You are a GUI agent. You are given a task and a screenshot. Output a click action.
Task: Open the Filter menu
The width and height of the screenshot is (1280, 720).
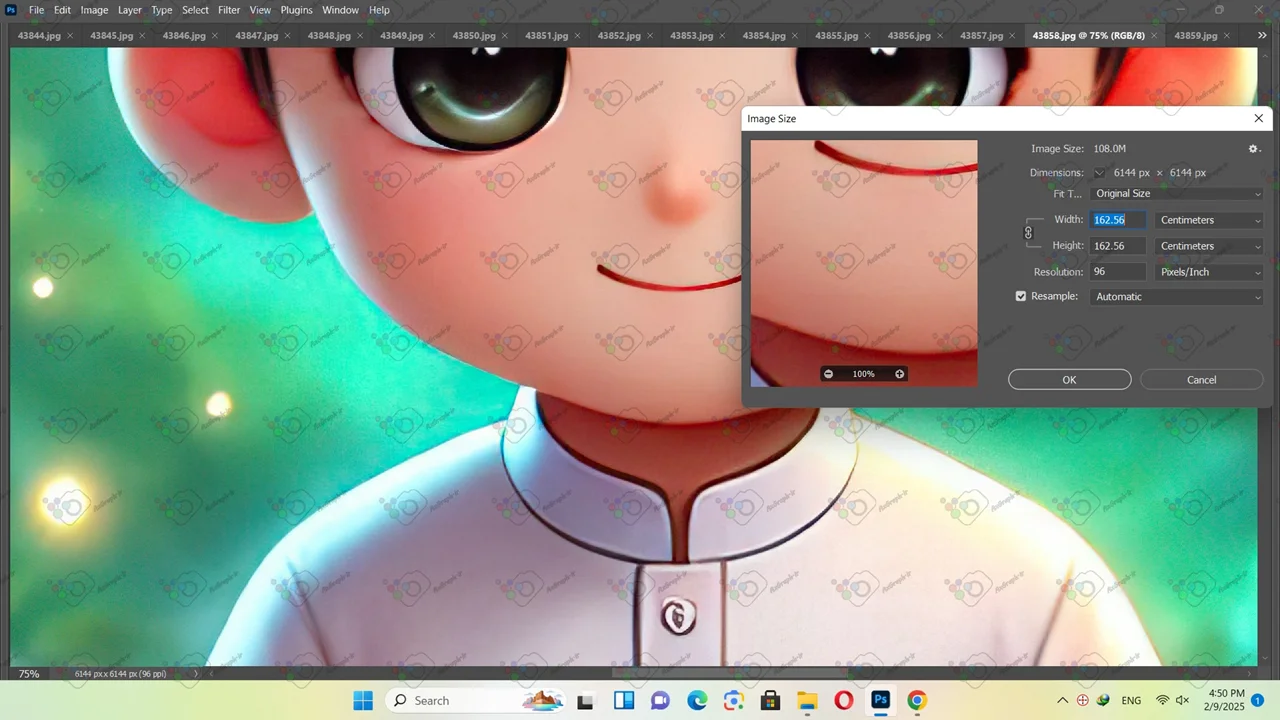[229, 10]
